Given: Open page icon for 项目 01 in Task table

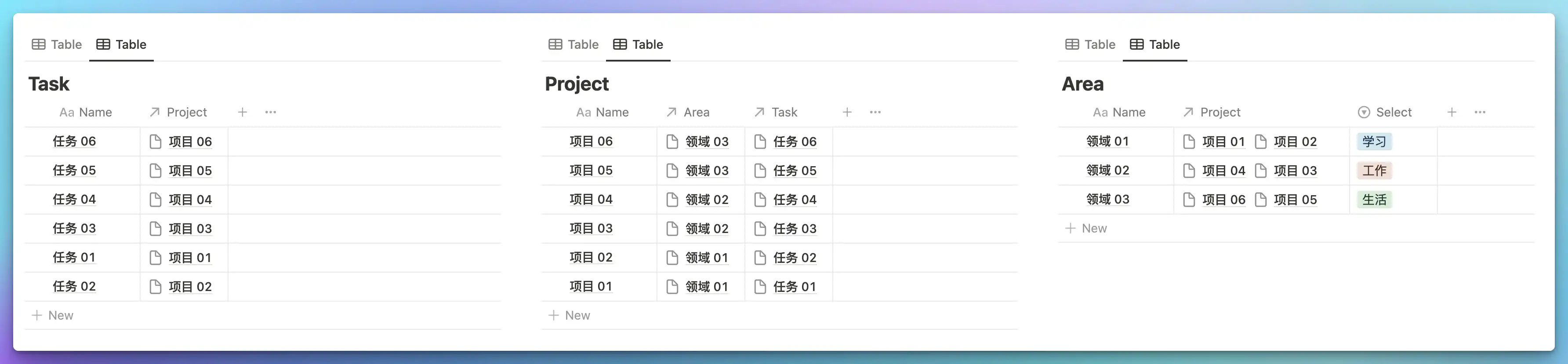Looking at the screenshot, I should click(155, 258).
